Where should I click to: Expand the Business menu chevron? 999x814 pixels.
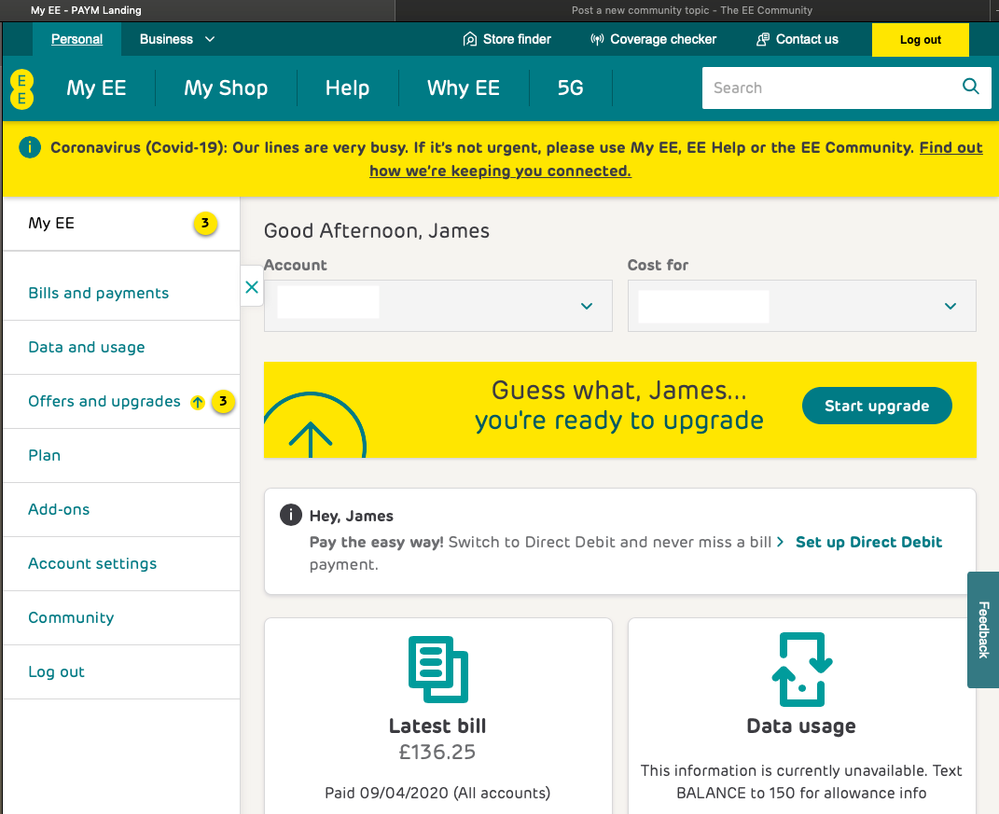coord(209,39)
